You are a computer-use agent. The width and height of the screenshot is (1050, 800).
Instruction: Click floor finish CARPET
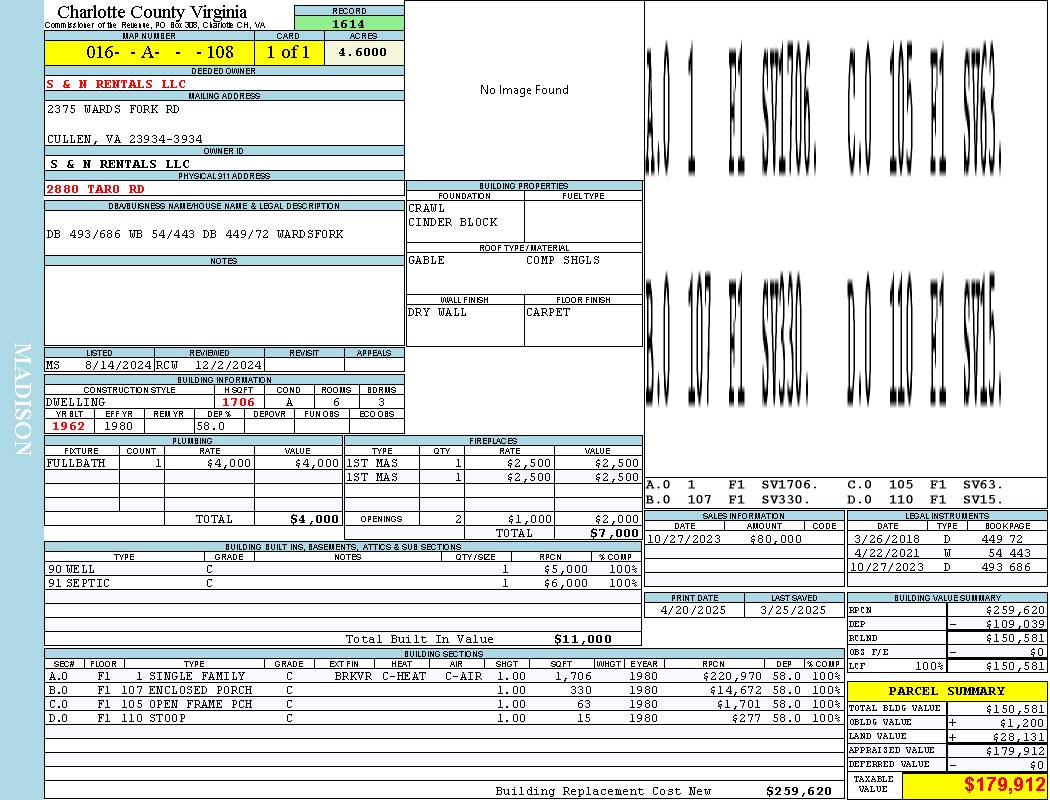click(548, 313)
